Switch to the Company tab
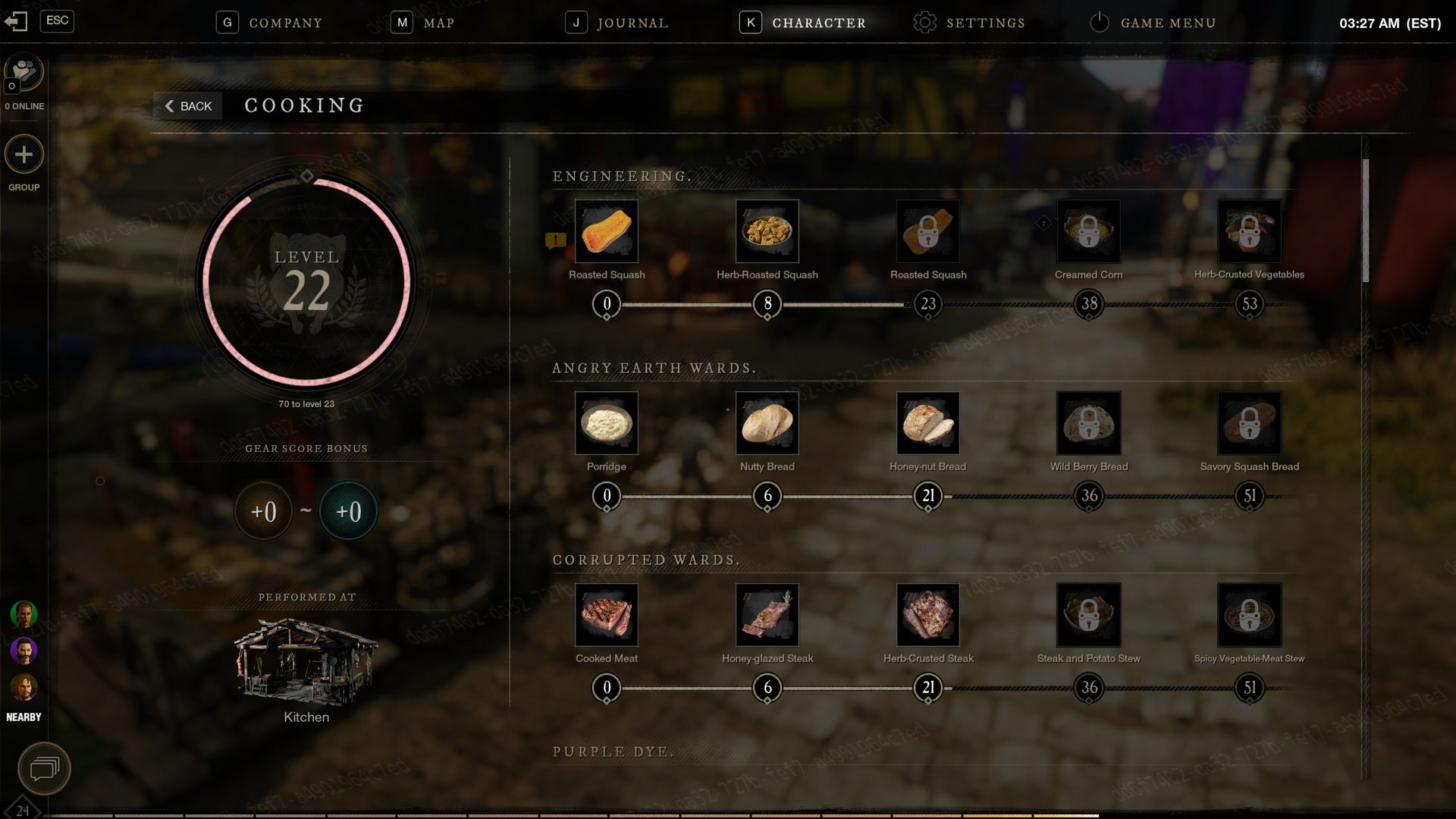This screenshot has width=1456, height=819. pos(269,23)
